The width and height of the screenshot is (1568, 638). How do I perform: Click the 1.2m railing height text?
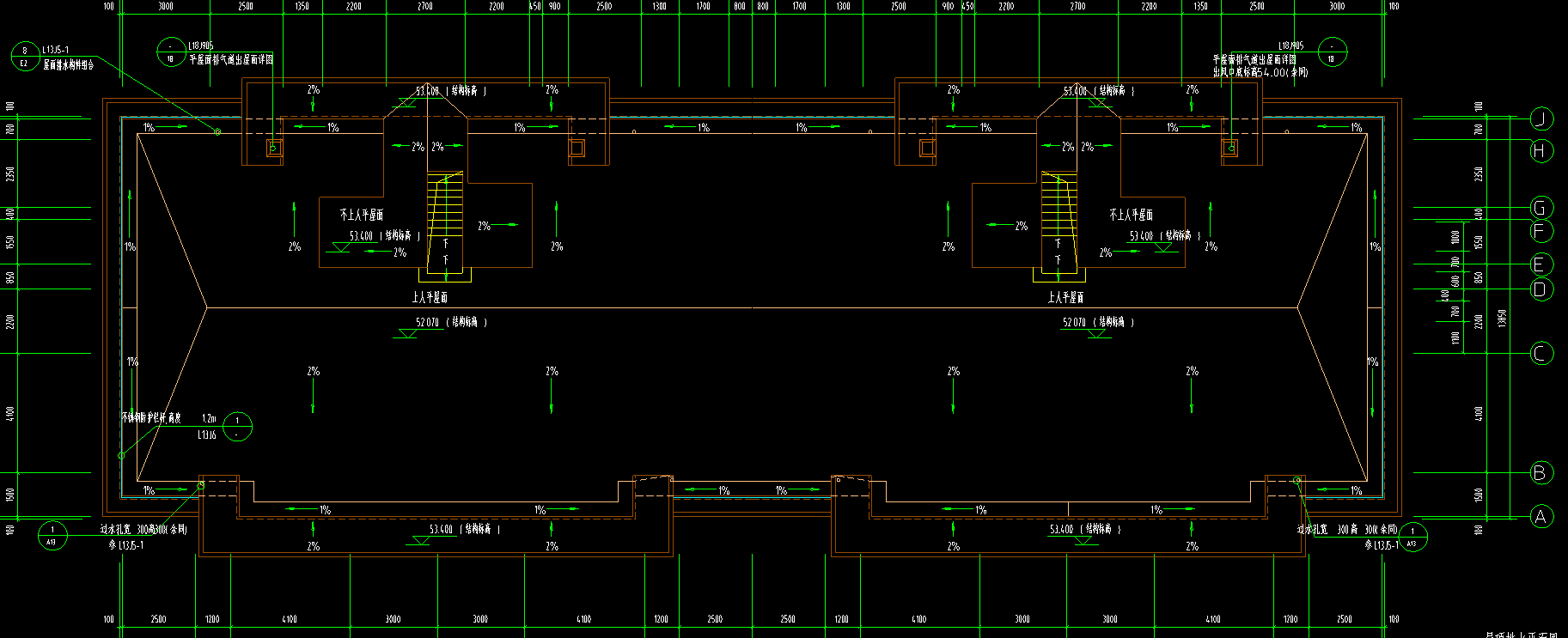point(209,418)
